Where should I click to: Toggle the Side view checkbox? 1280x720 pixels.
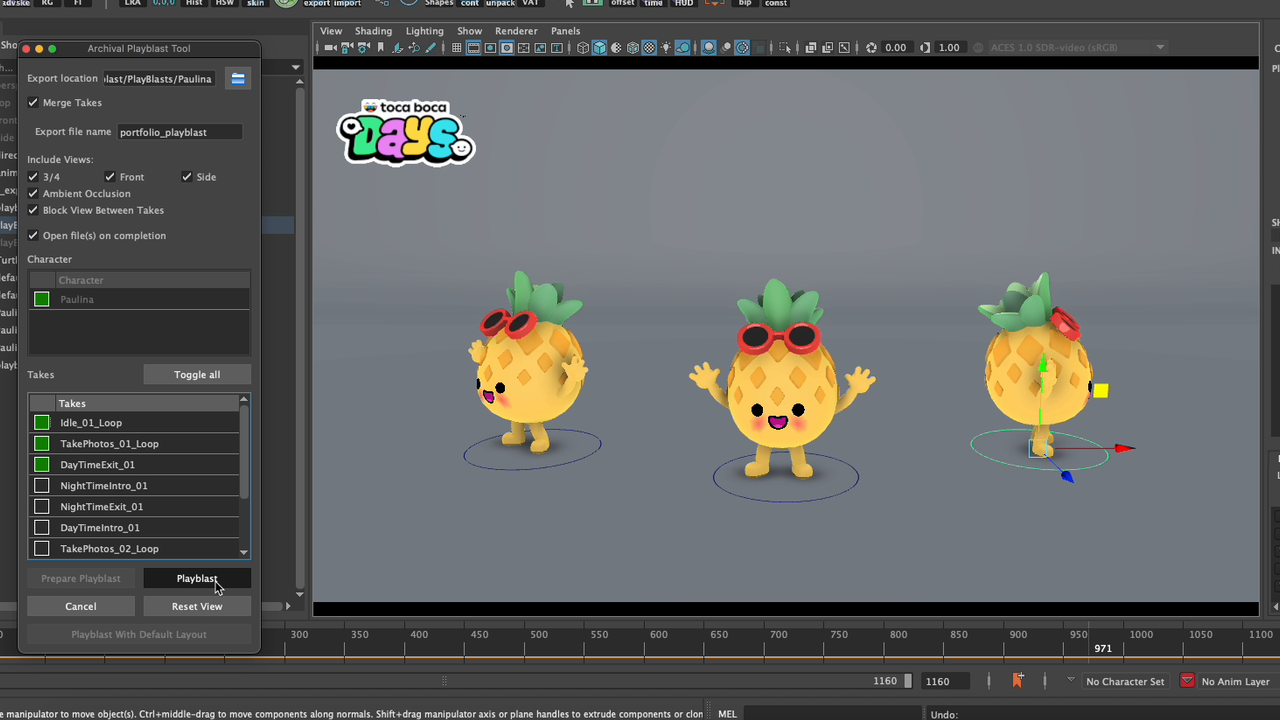click(186, 177)
